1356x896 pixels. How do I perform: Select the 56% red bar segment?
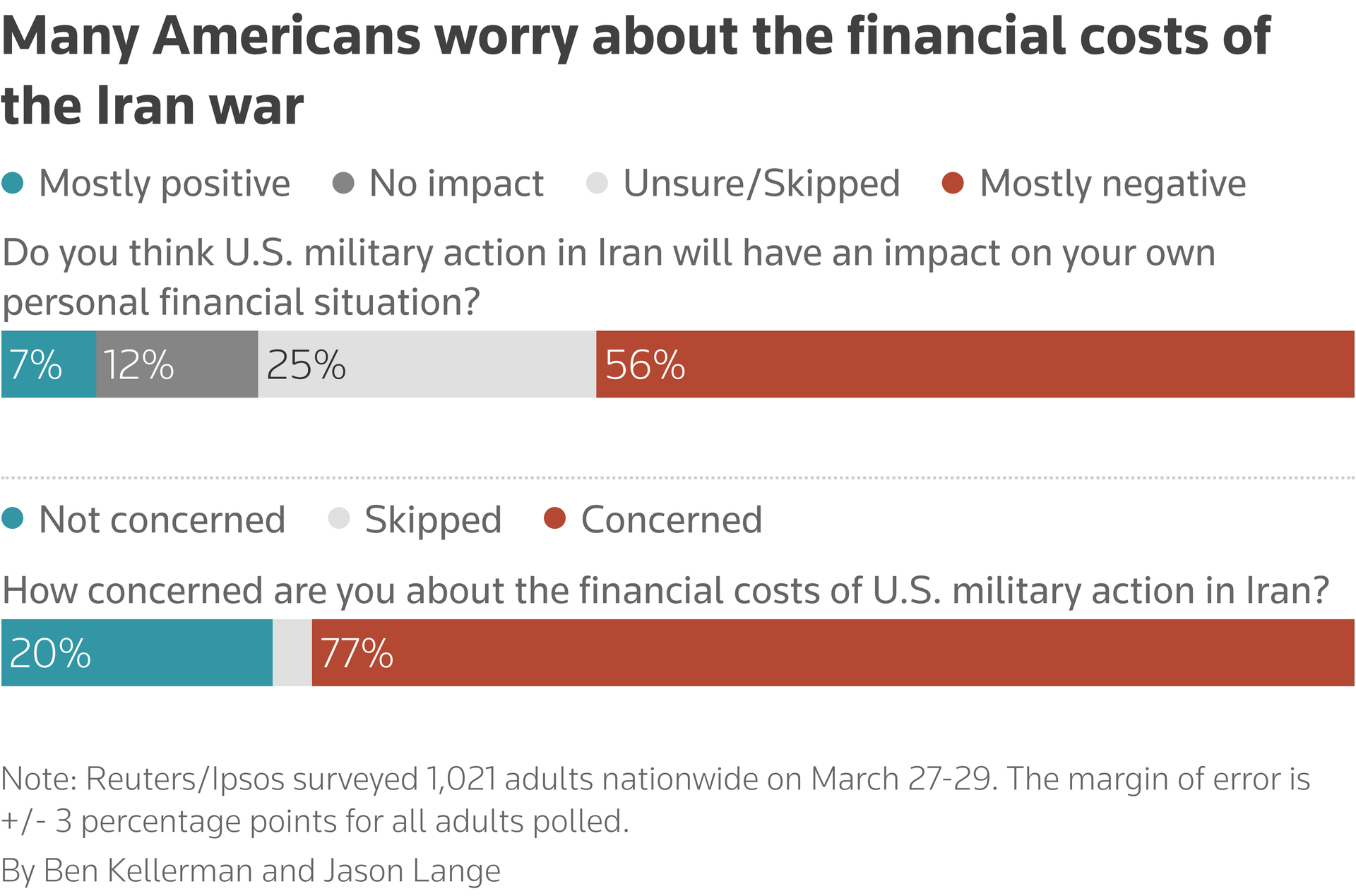(975, 364)
